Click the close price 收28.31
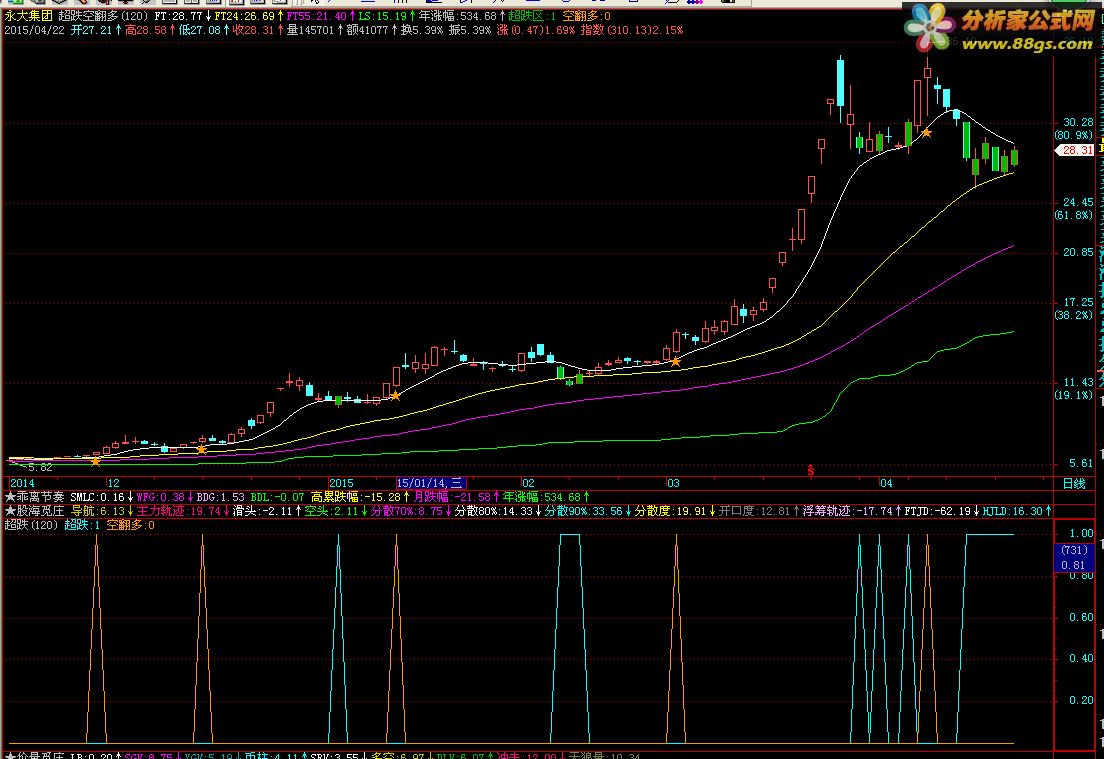Screen dimensions: 1104x759 [253, 30]
